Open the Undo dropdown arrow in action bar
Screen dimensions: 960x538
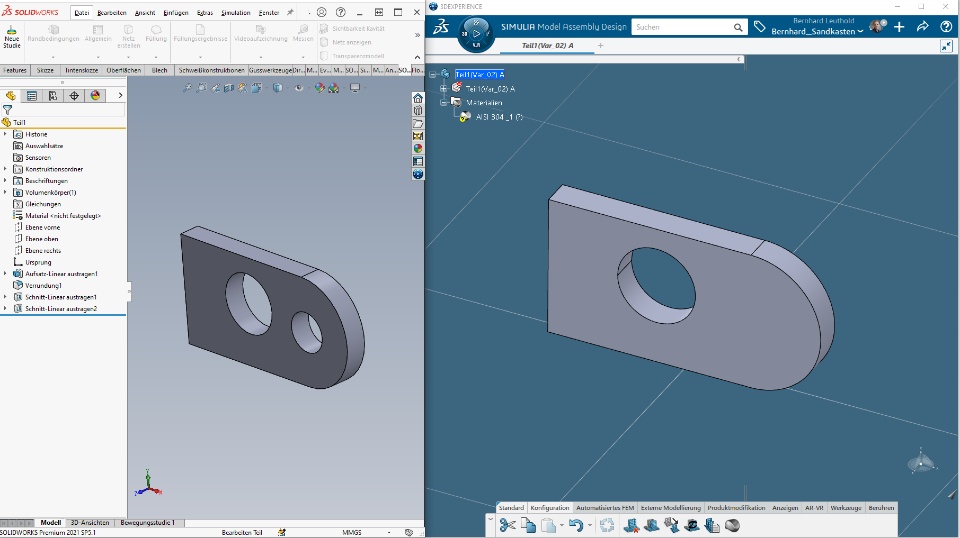click(589, 525)
